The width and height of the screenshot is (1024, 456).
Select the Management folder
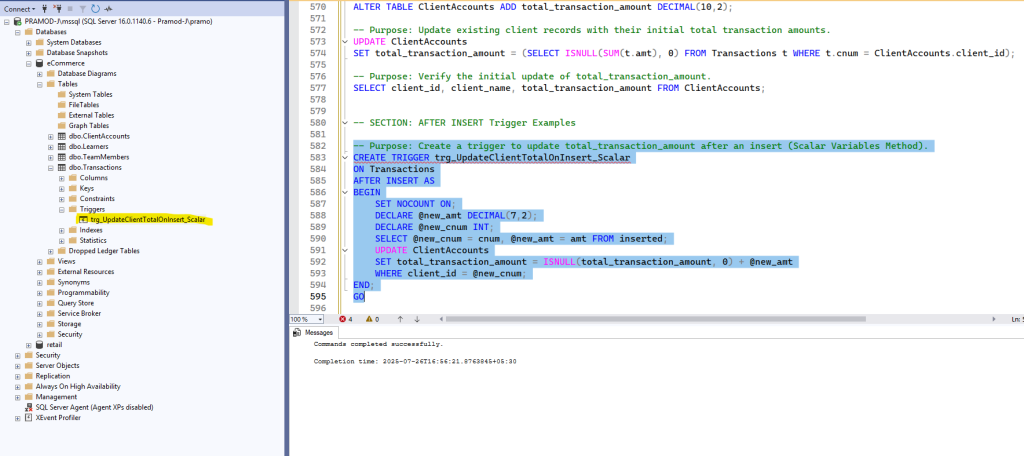(56, 397)
